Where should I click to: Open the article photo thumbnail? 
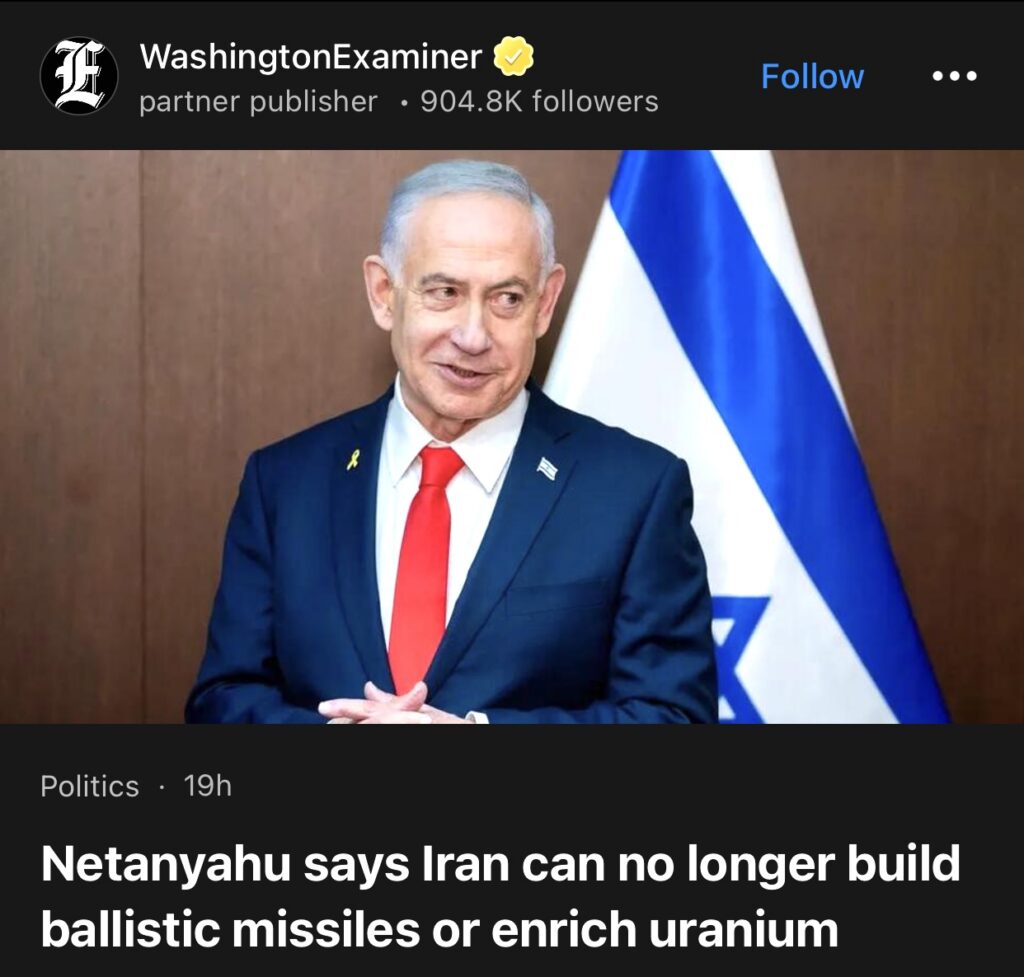512,437
